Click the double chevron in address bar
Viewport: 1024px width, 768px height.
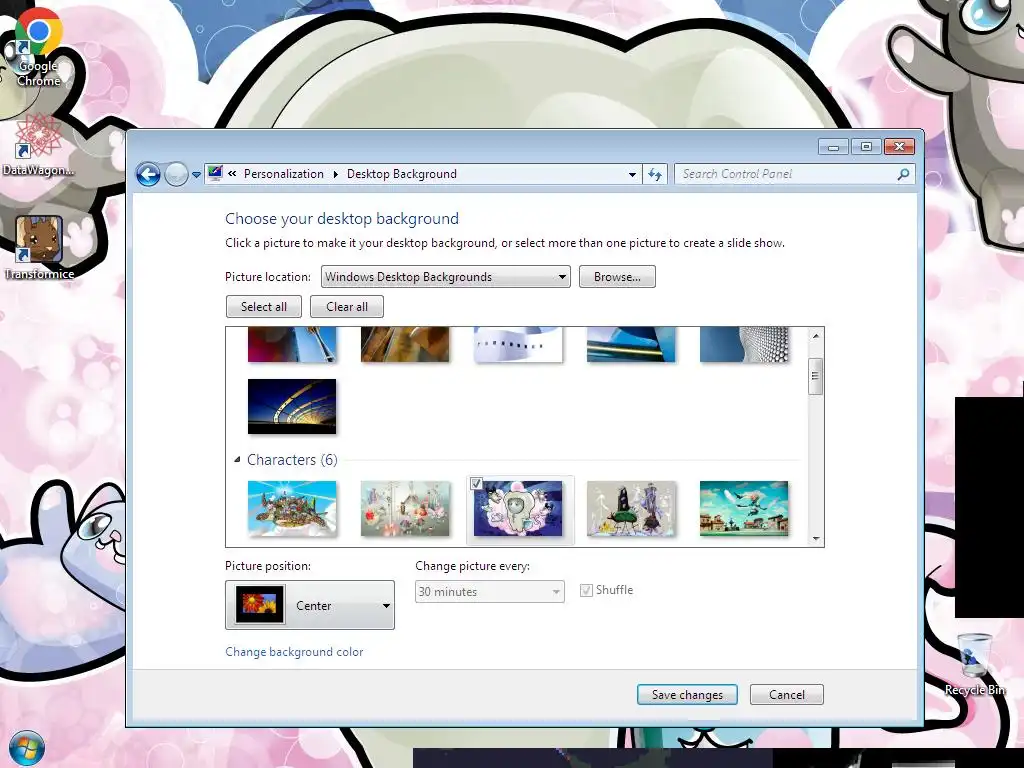click(x=232, y=174)
